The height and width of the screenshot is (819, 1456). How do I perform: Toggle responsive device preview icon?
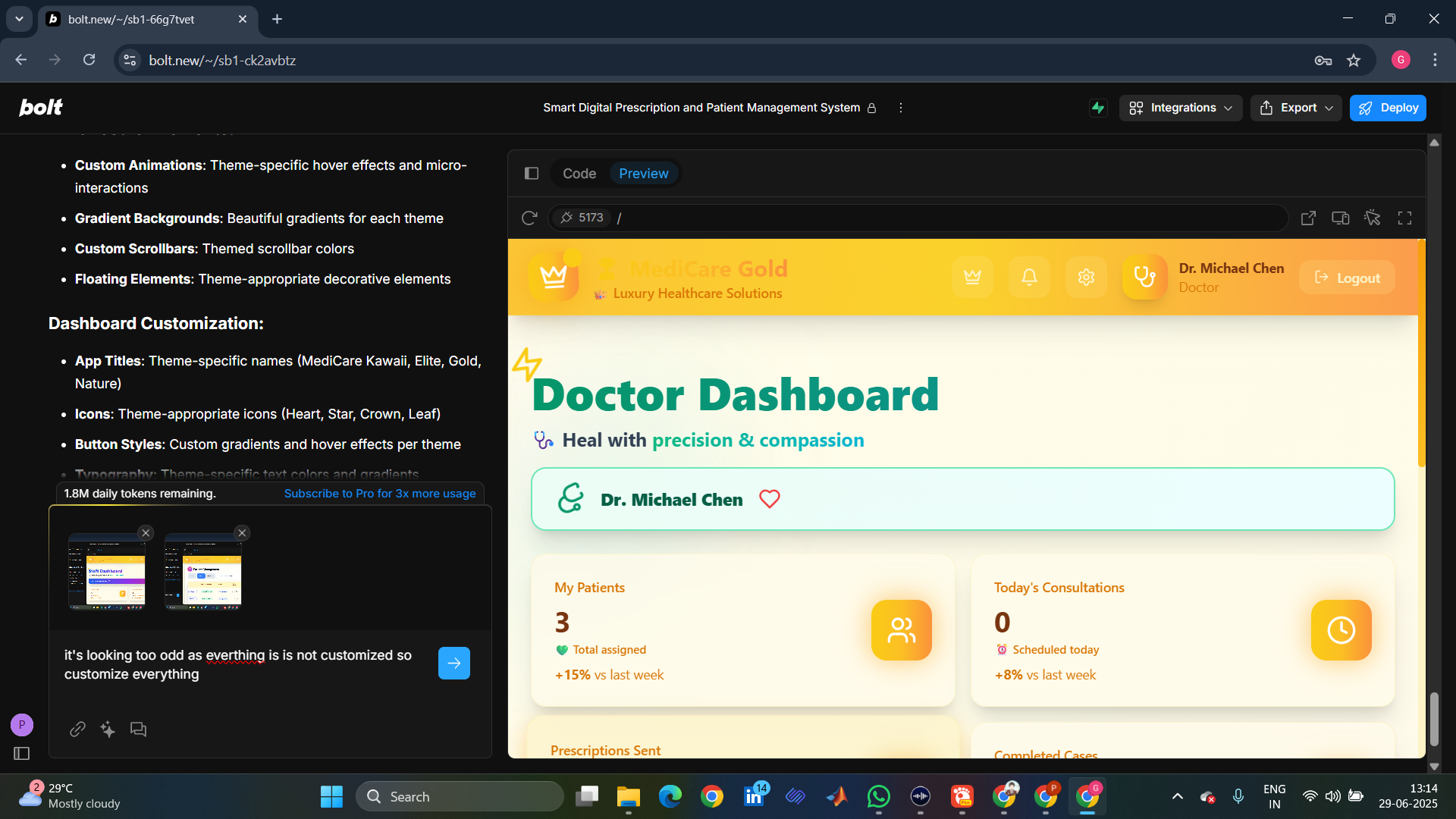(x=1340, y=218)
